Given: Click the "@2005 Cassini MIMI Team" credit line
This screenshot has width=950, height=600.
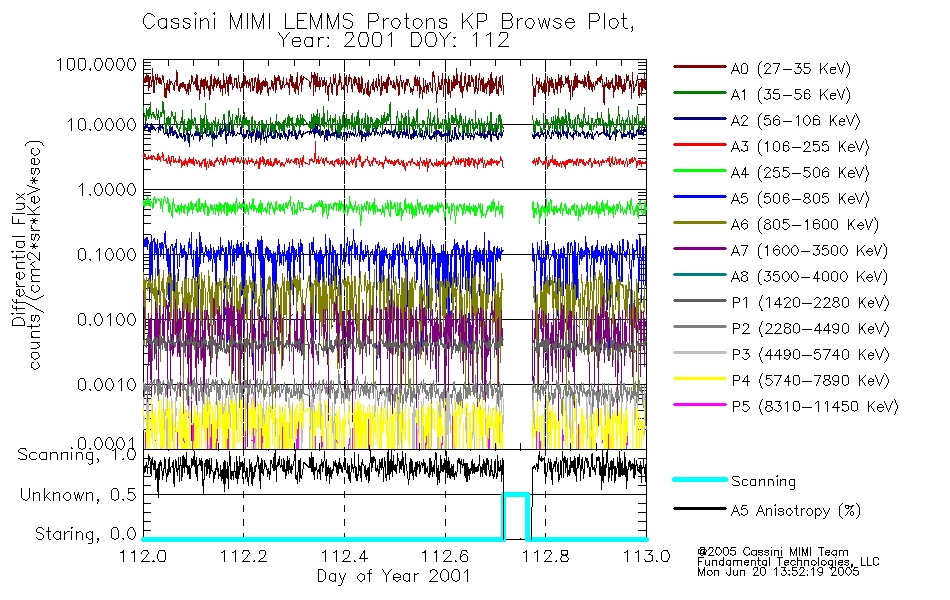Looking at the screenshot, I should pyautogui.click(x=772, y=552).
